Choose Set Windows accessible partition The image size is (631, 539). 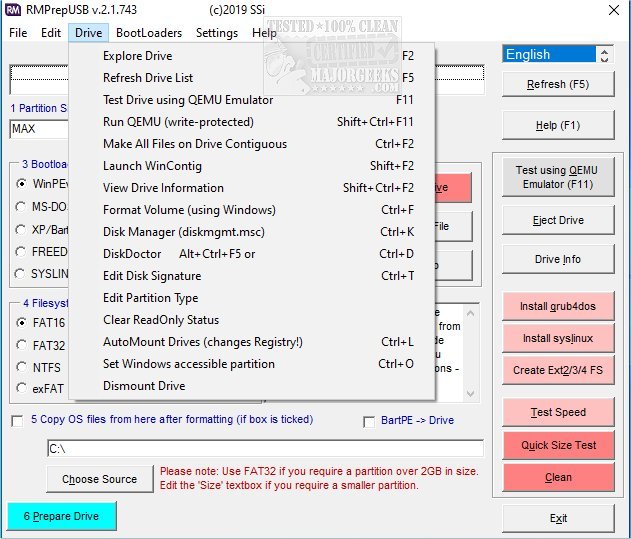coord(252,364)
